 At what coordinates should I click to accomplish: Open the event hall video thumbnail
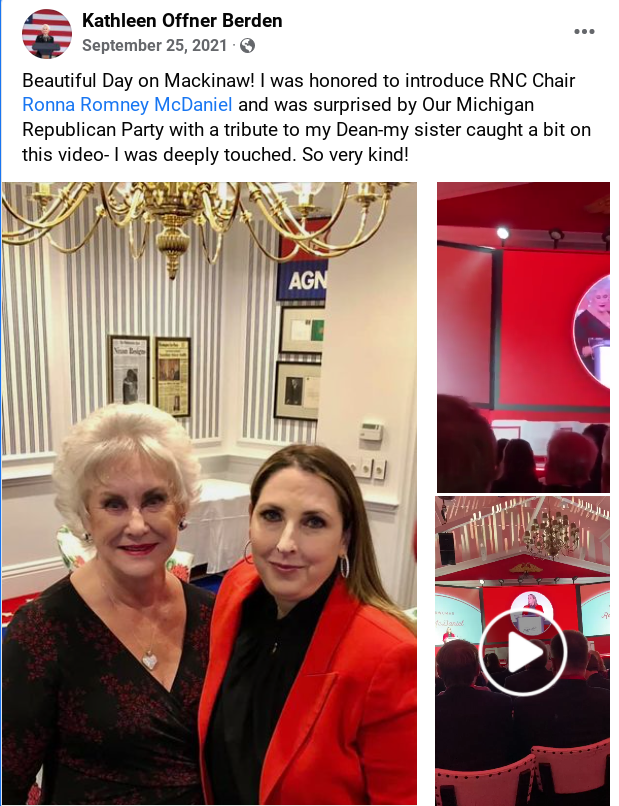pyautogui.click(x=522, y=651)
